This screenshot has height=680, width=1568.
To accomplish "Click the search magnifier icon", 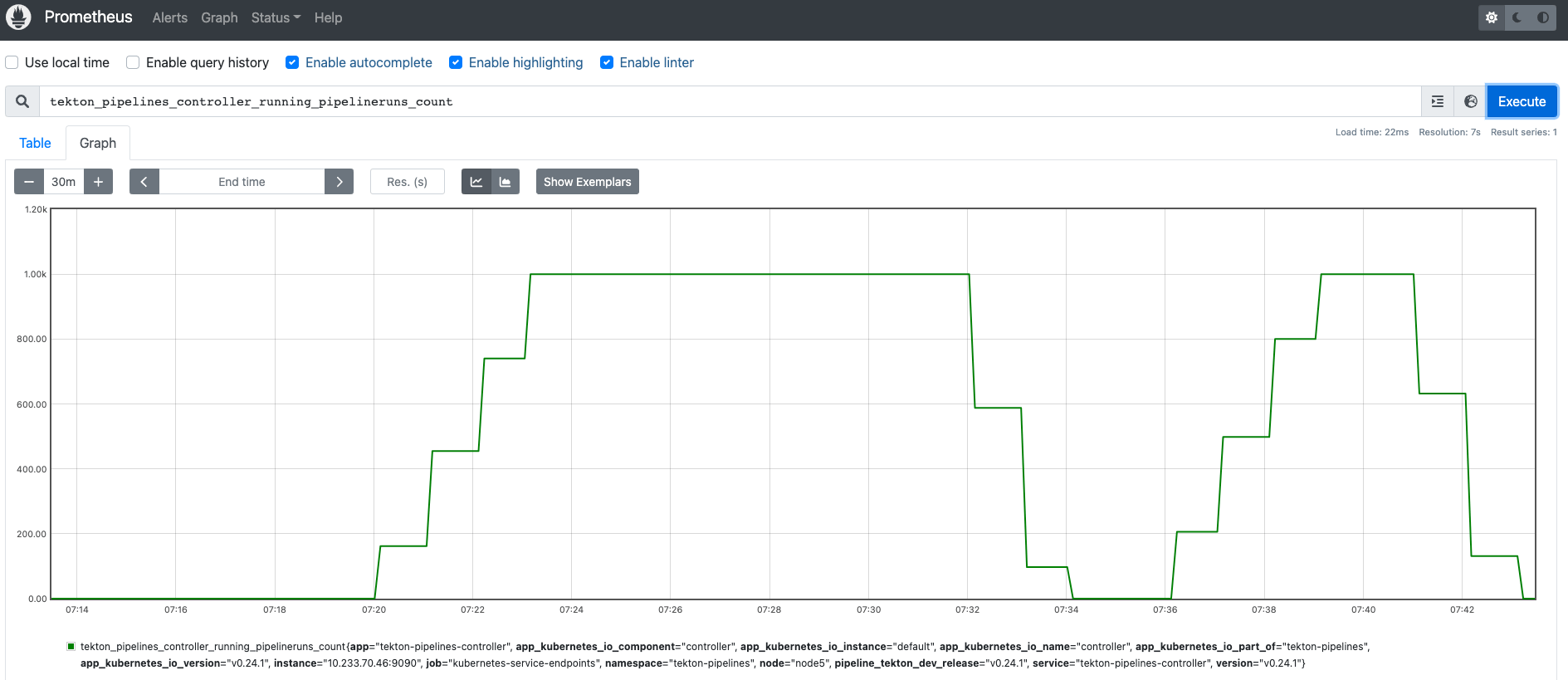I will [22, 101].
